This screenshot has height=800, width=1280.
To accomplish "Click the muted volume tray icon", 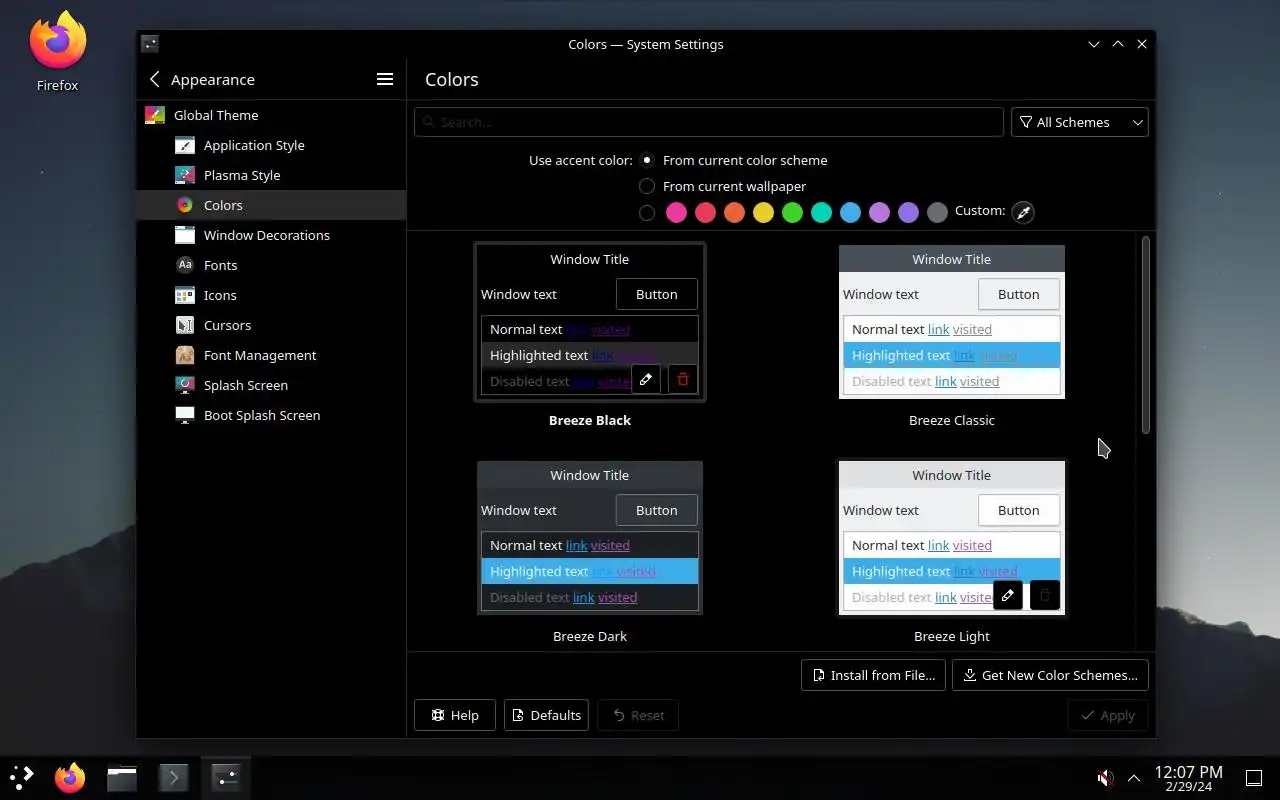I will click(1105, 778).
